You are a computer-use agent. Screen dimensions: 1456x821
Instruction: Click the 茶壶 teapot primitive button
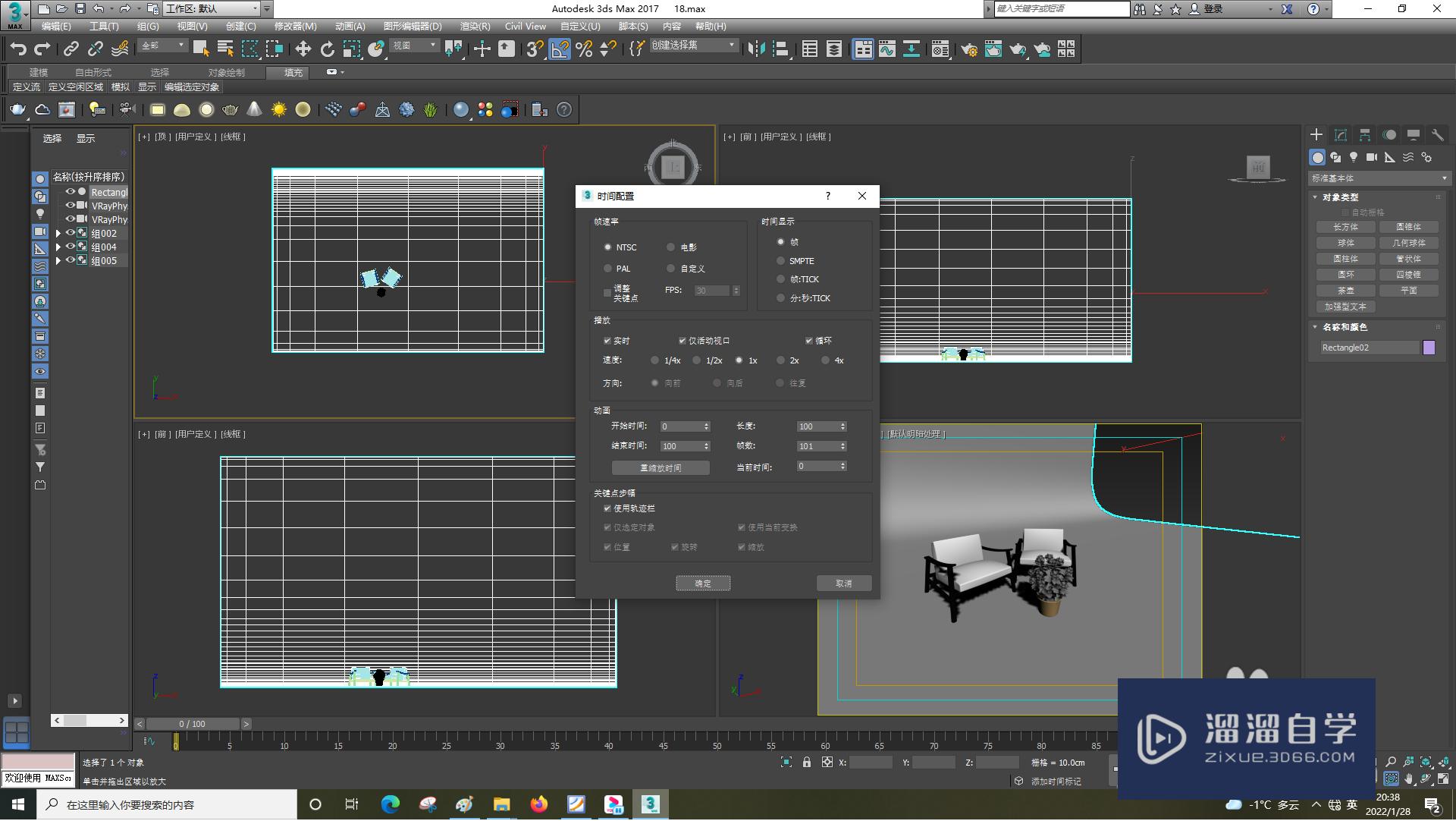click(x=1346, y=291)
